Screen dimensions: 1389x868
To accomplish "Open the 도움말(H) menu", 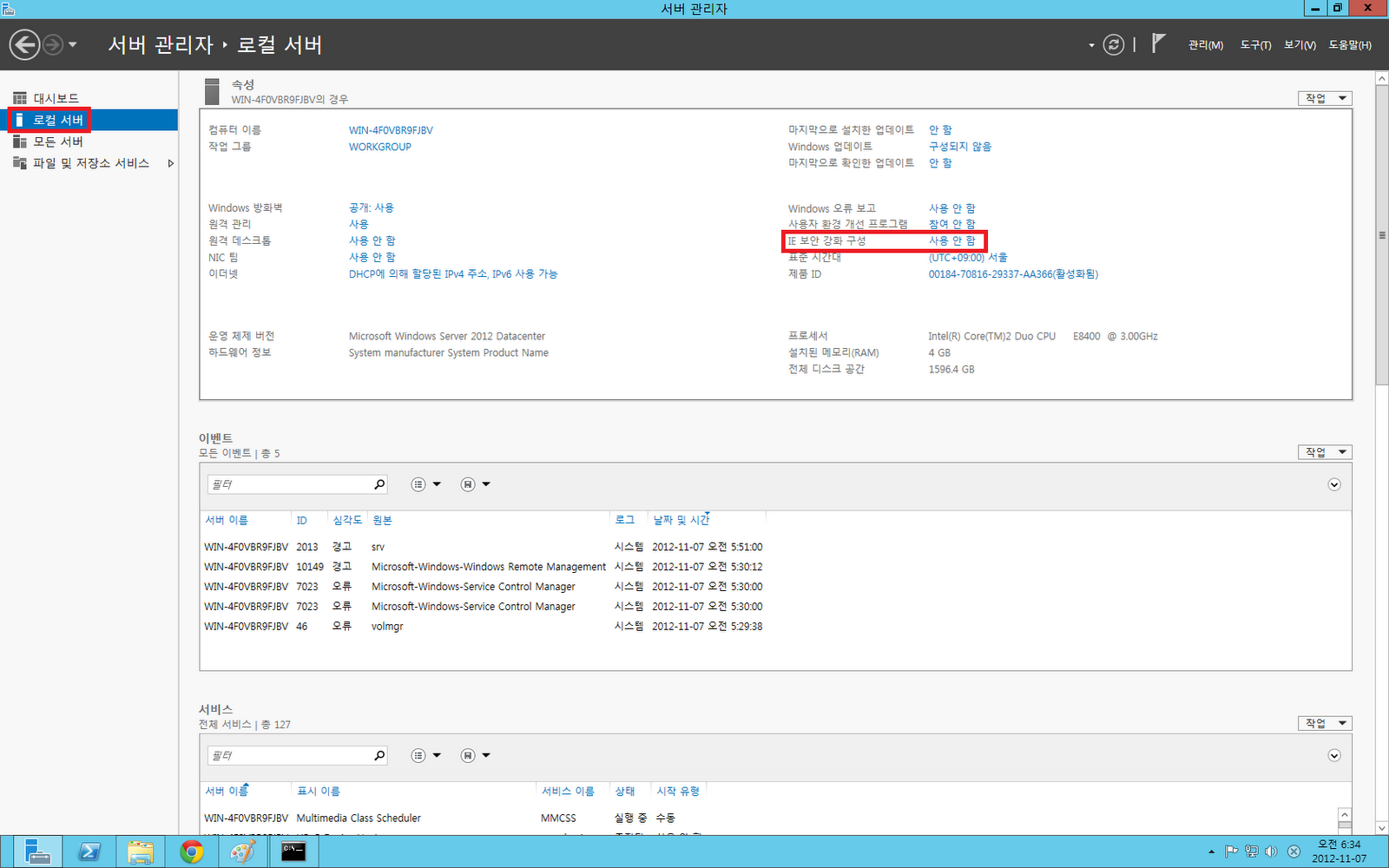I will point(1350,45).
